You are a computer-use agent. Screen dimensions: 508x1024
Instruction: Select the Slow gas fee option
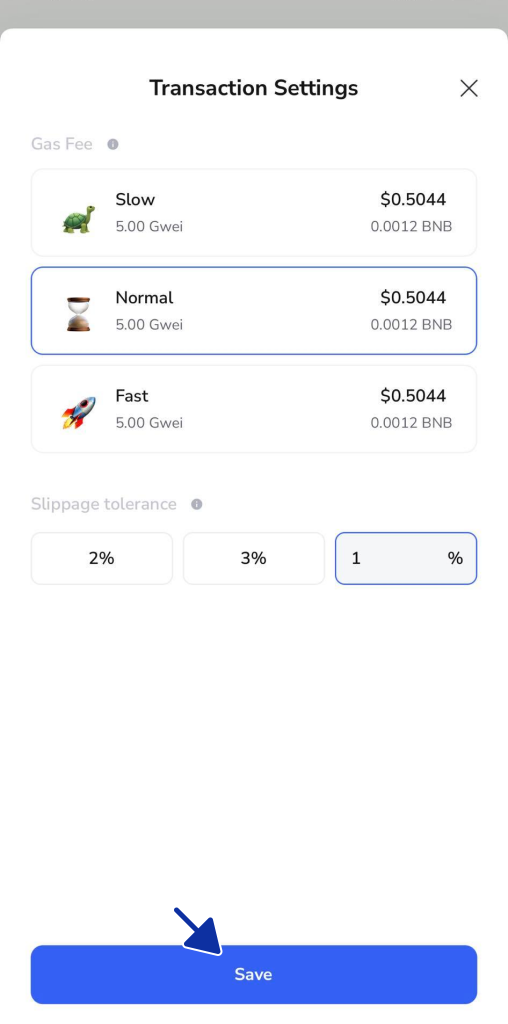coord(254,213)
